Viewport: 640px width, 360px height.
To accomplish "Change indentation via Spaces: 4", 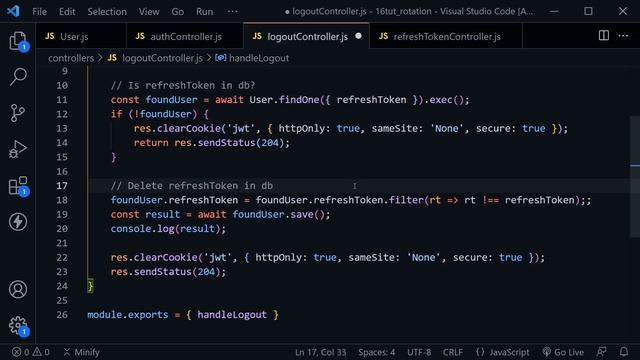I will tap(377, 352).
